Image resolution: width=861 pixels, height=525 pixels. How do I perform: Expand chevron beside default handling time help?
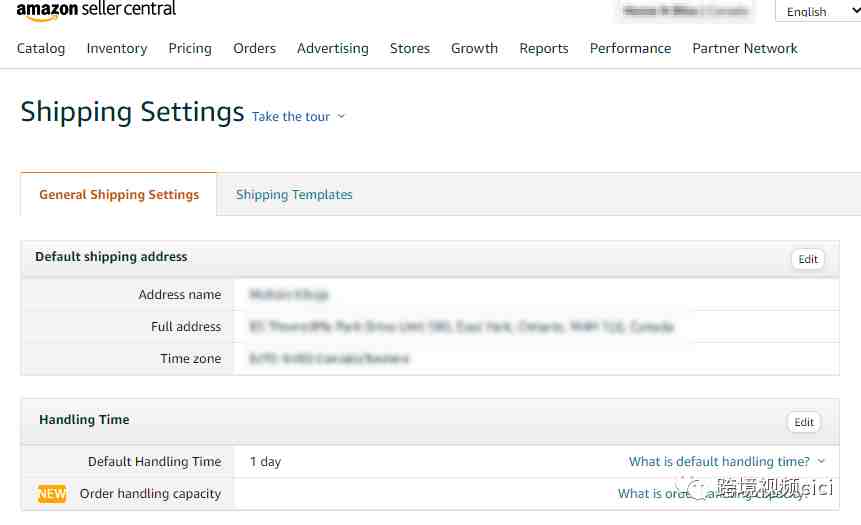[821, 461]
